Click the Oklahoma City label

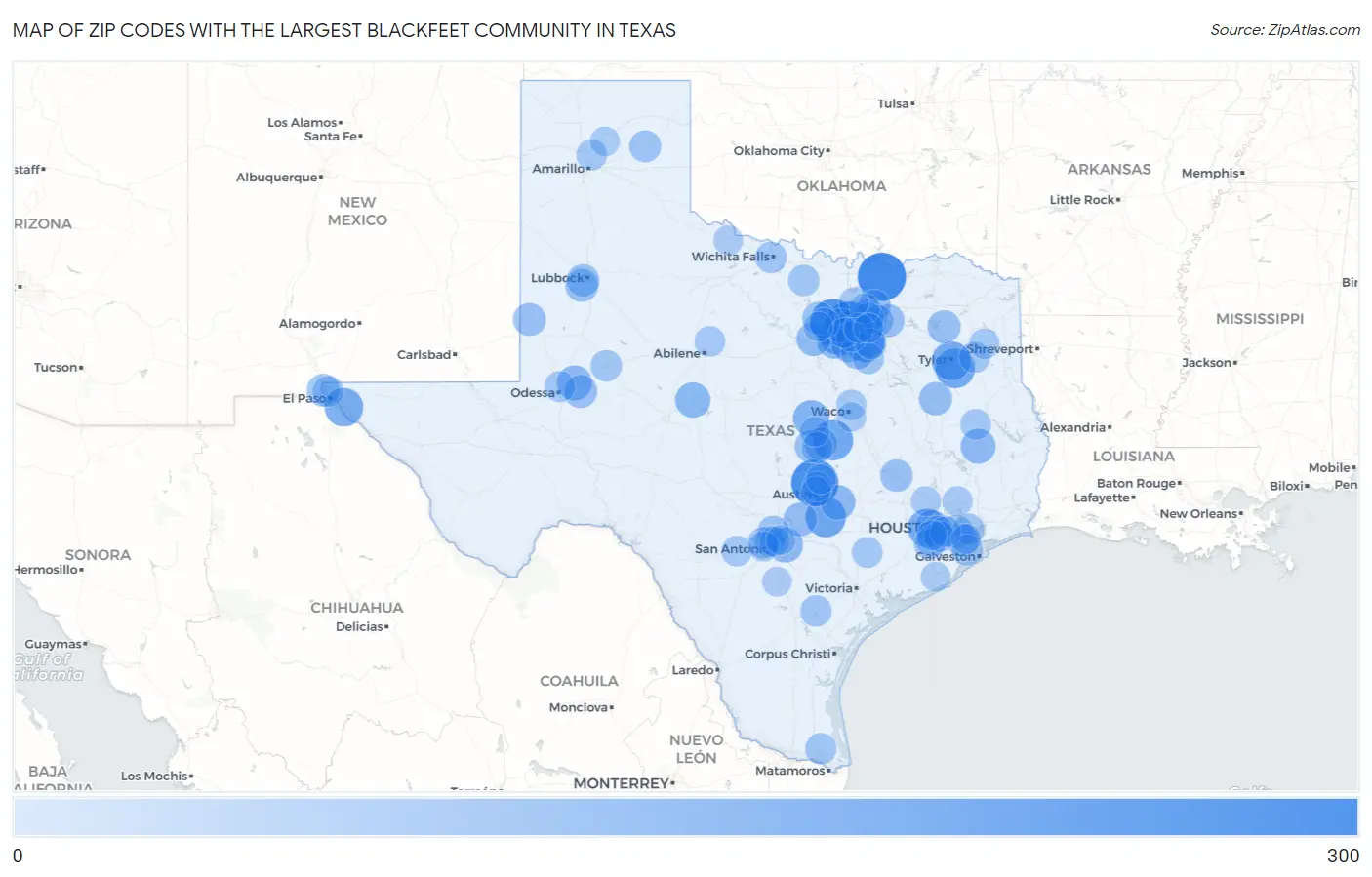(x=781, y=151)
